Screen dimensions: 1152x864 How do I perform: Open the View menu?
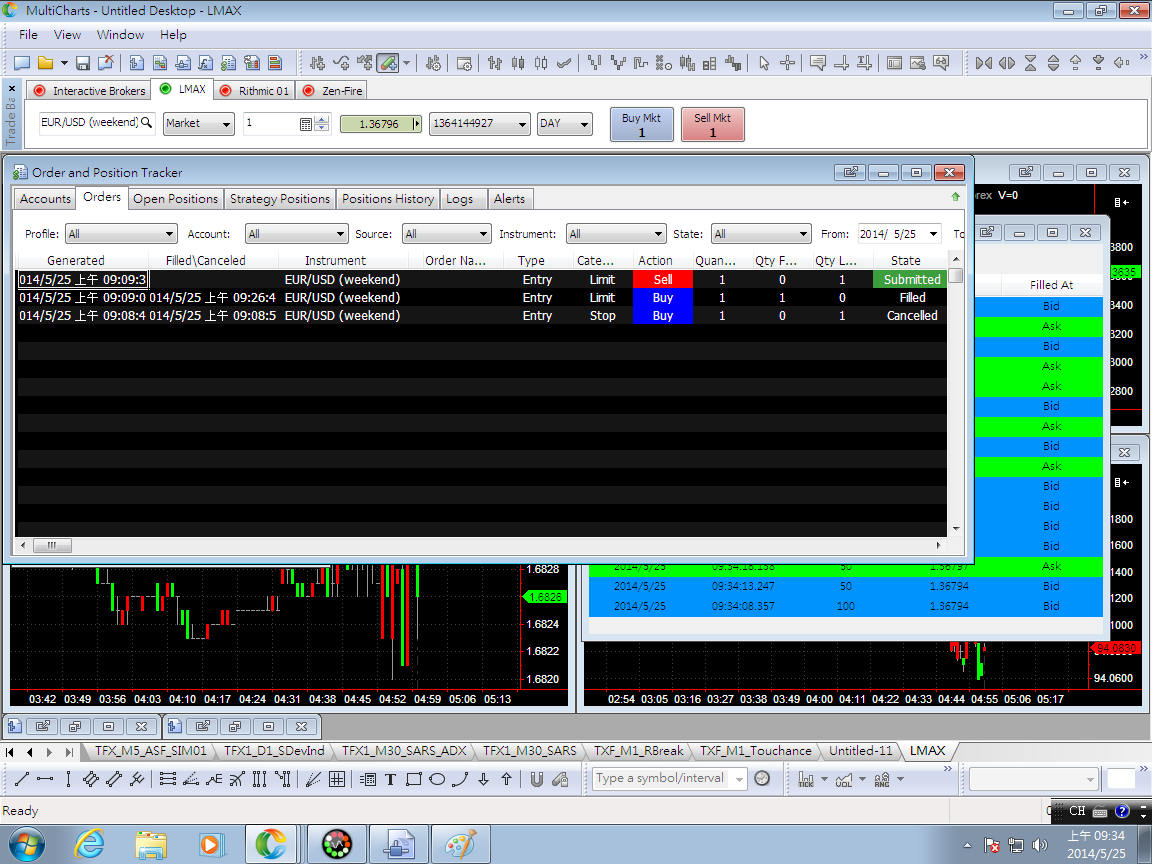67,35
